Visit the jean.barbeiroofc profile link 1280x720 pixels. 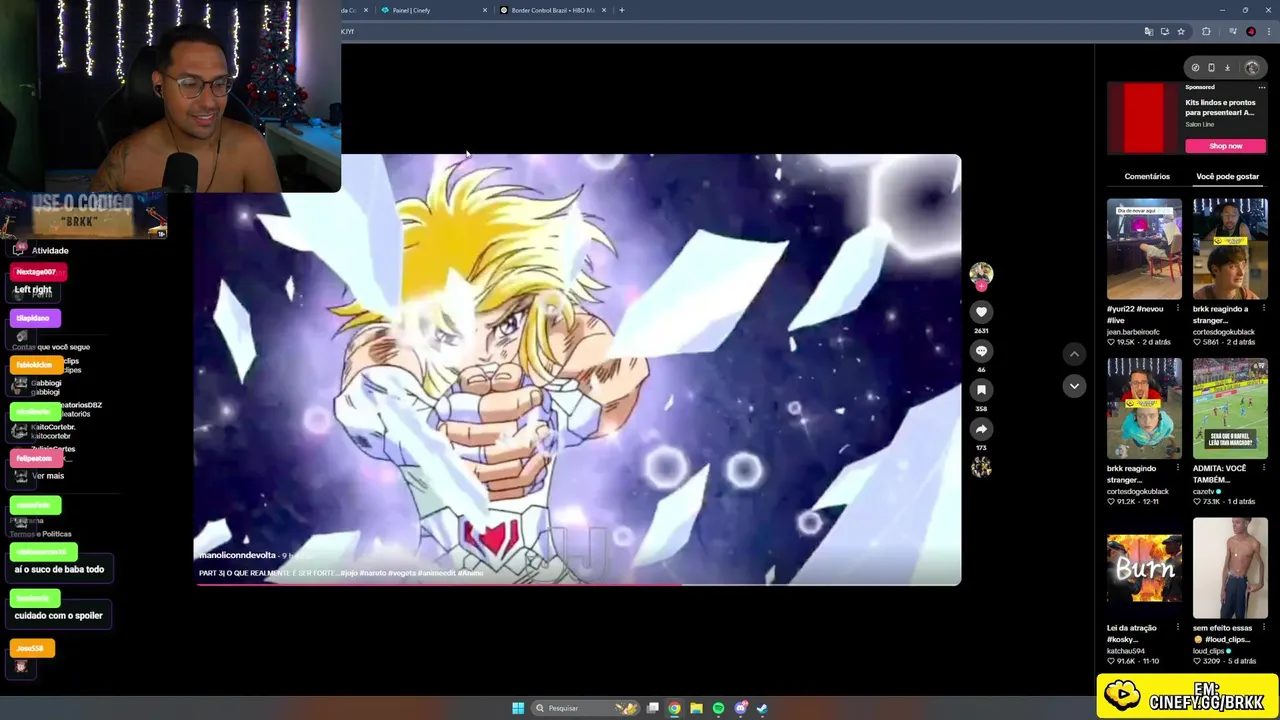tap(1133, 332)
